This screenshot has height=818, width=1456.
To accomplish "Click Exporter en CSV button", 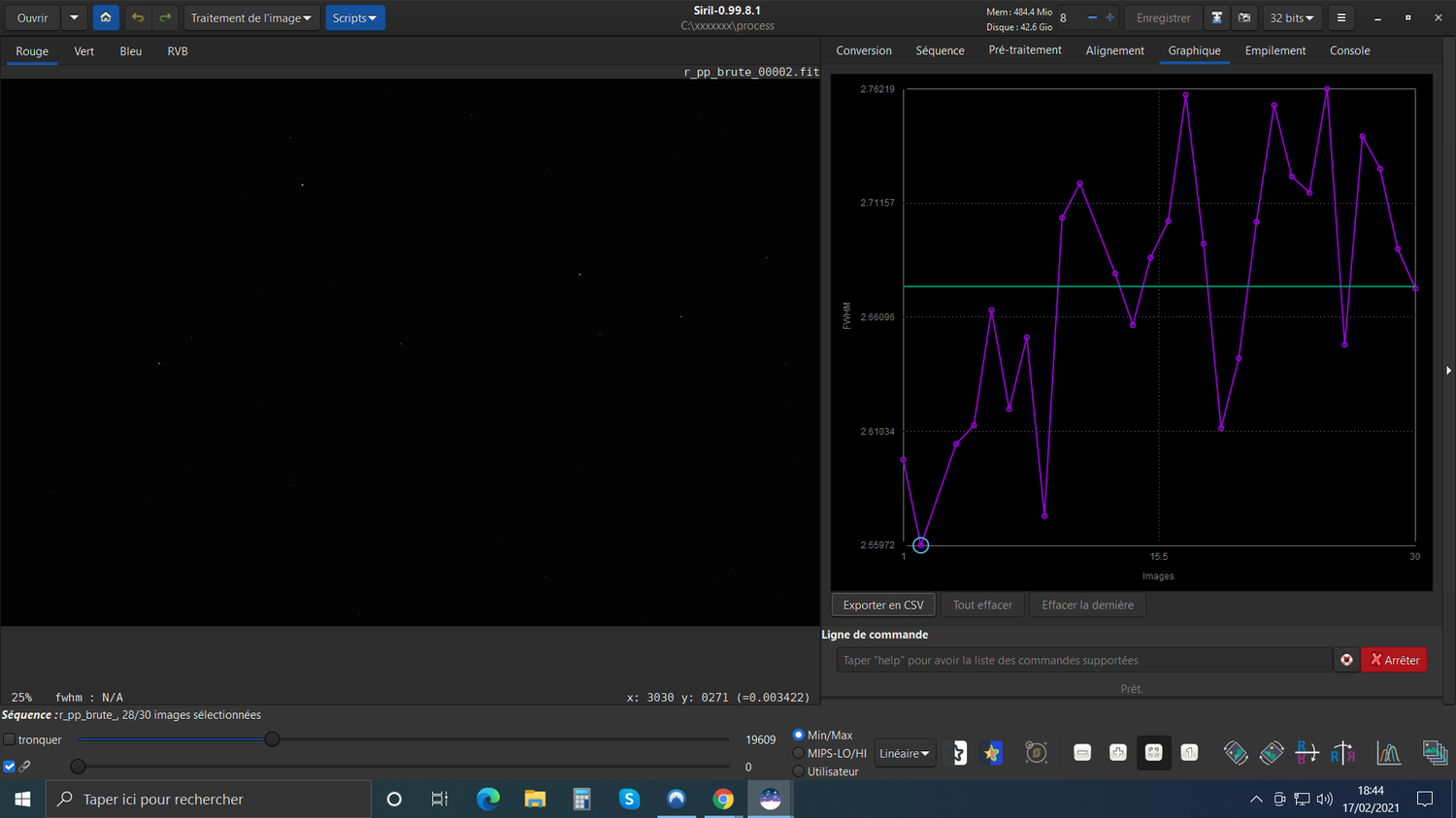I will (883, 605).
